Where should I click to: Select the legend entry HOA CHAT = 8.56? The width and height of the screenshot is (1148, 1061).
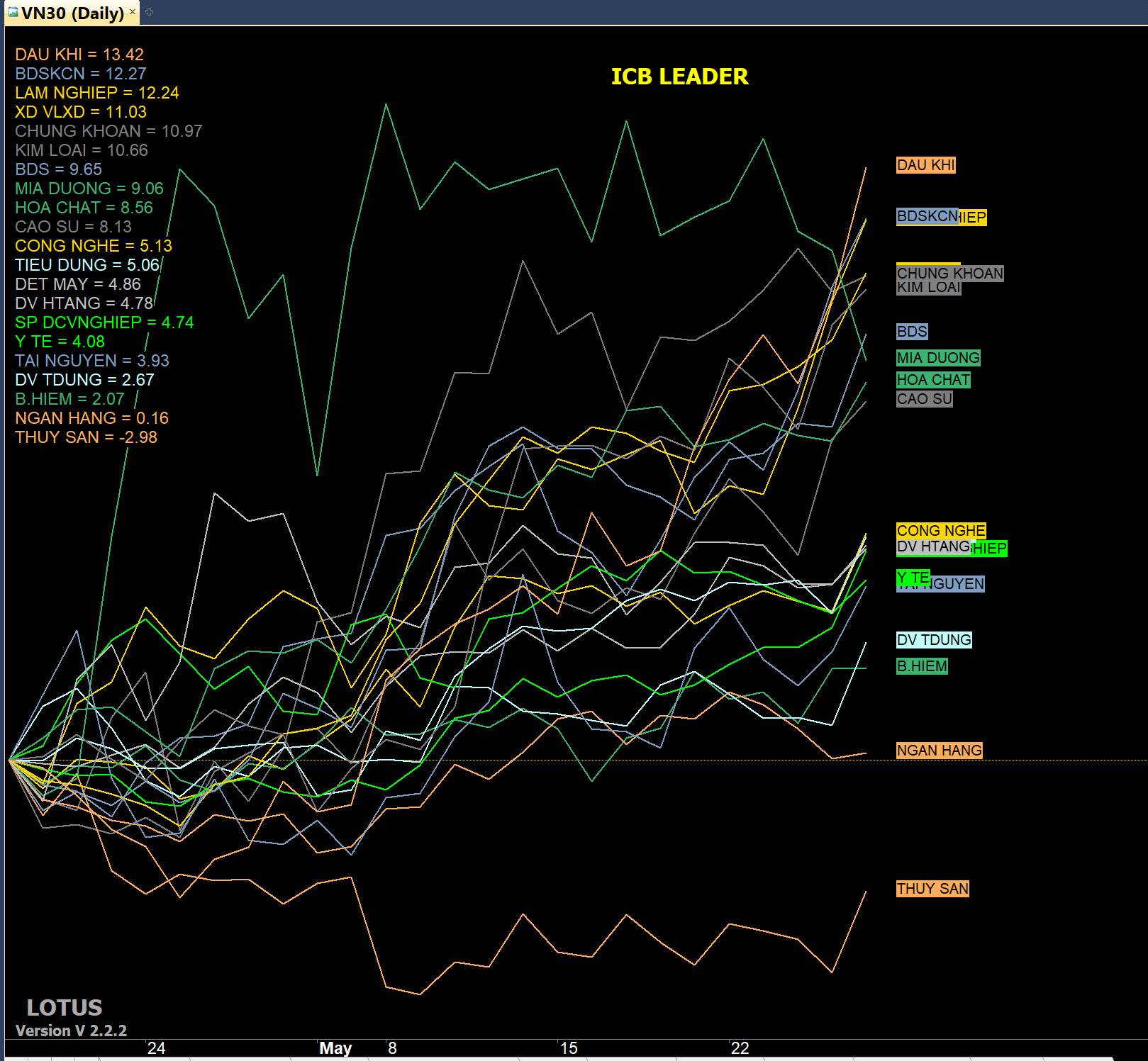(x=84, y=208)
